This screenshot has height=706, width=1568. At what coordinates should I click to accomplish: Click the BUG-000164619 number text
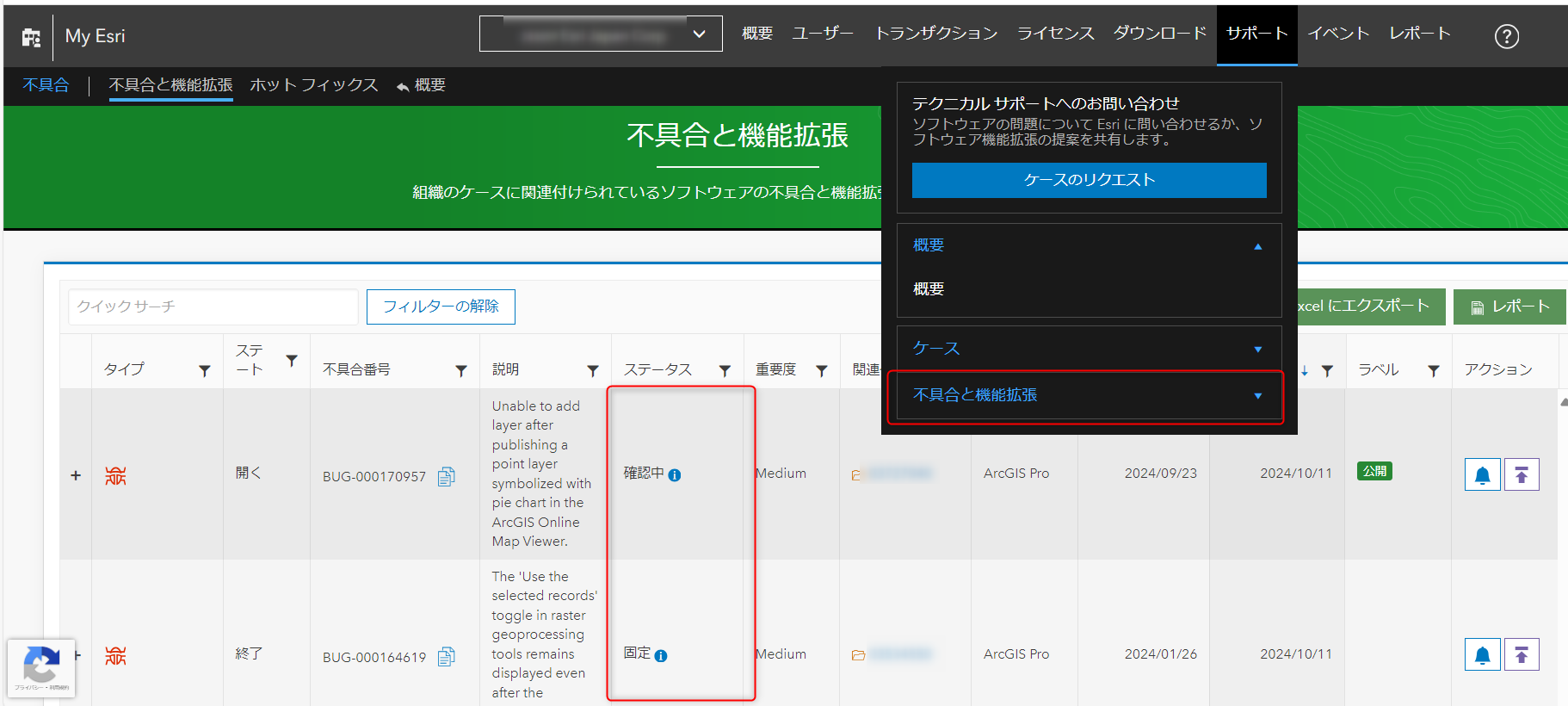click(374, 658)
